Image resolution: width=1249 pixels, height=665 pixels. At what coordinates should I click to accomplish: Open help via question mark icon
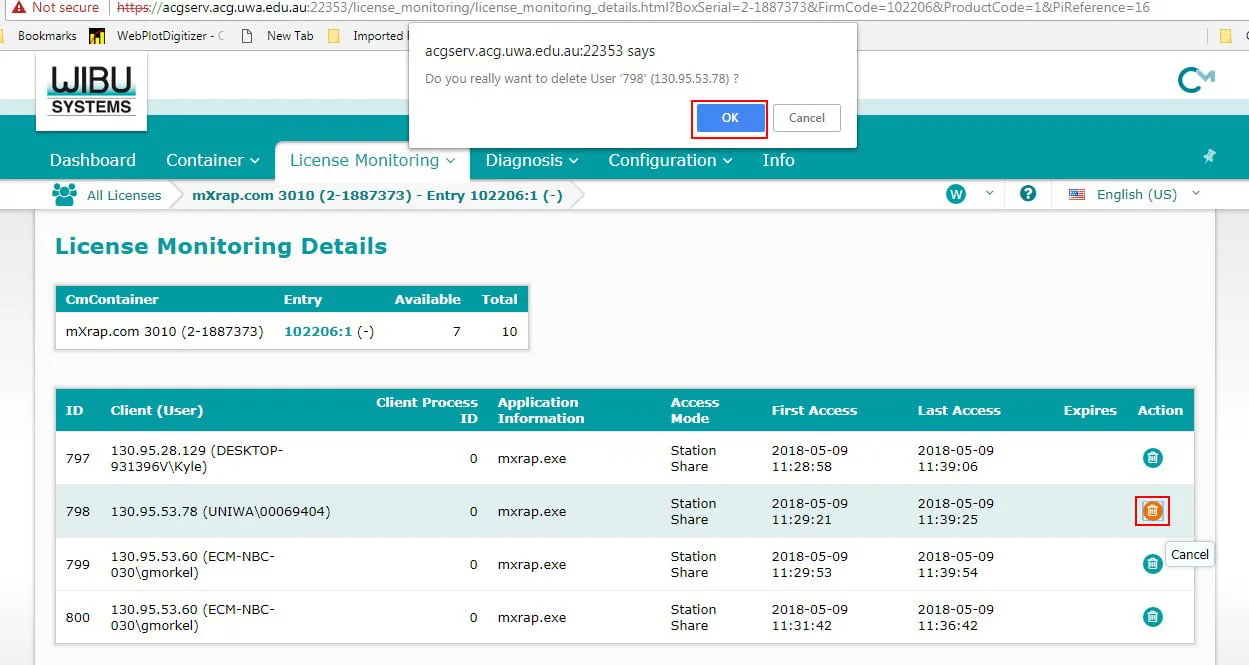1027,194
